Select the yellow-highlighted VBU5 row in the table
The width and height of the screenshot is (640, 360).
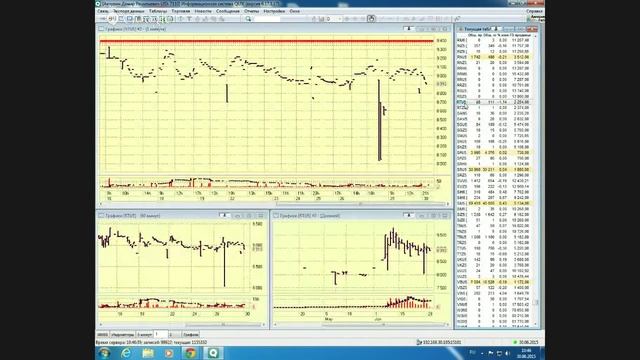[x=494, y=282]
